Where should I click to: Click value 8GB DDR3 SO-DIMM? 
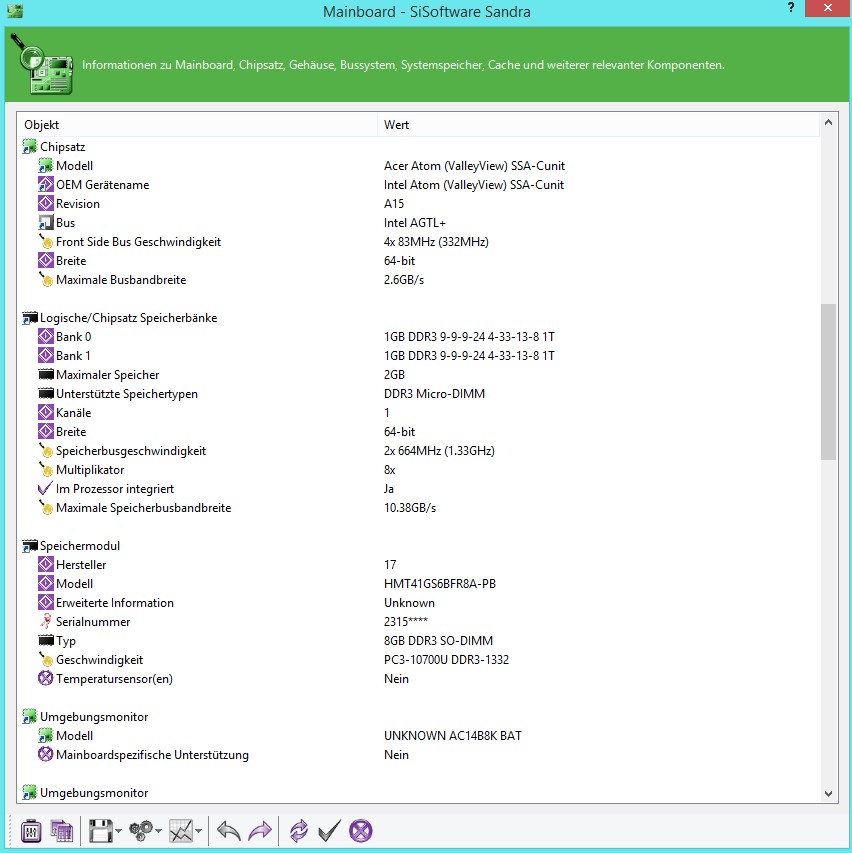click(439, 640)
